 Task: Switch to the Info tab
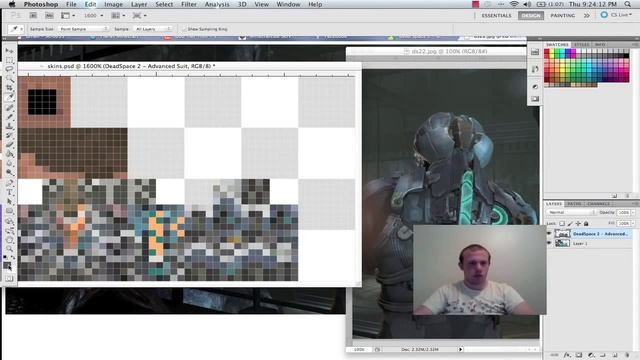tap(600, 44)
